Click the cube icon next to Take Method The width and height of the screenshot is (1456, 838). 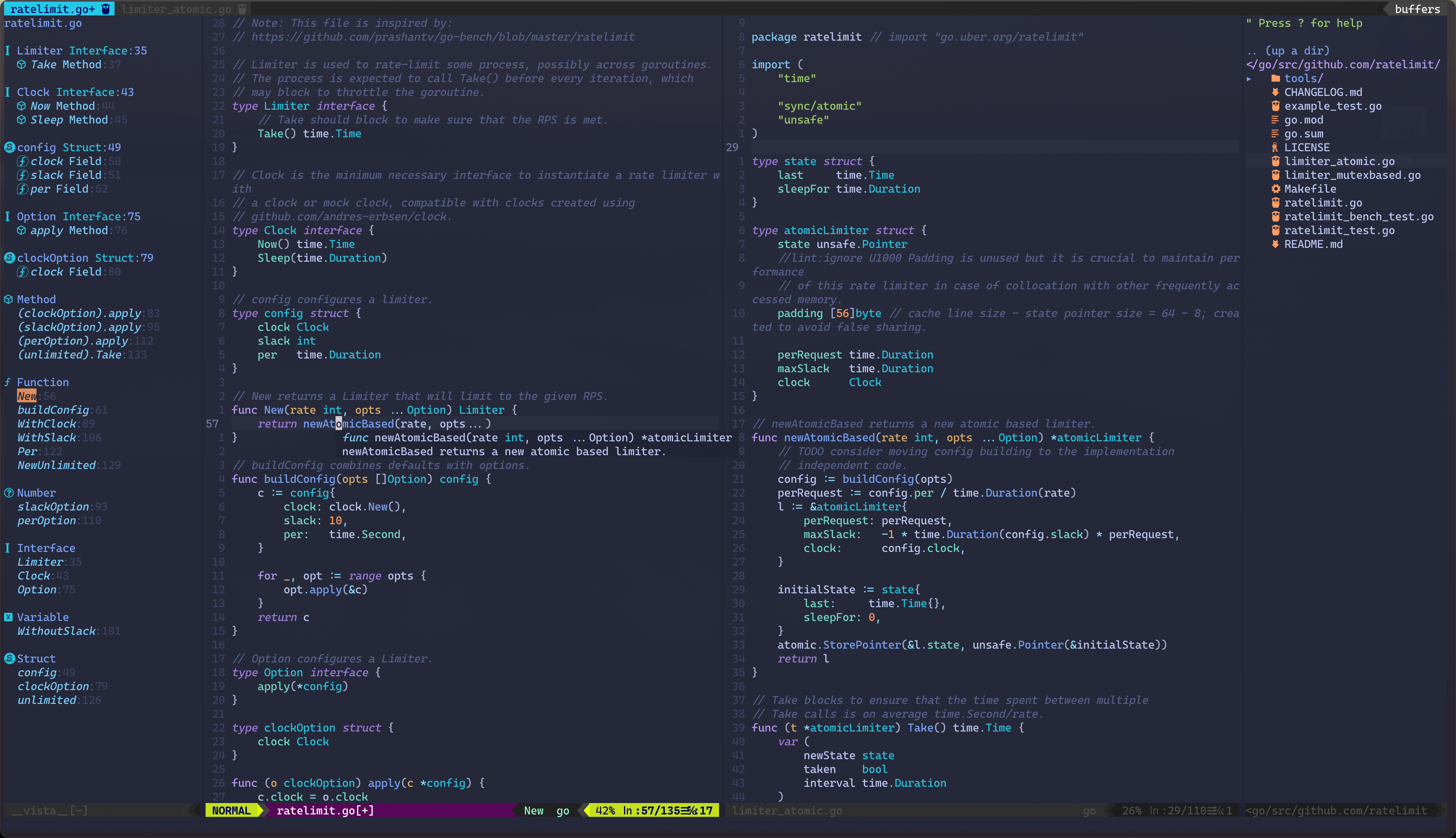[x=21, y=65]
